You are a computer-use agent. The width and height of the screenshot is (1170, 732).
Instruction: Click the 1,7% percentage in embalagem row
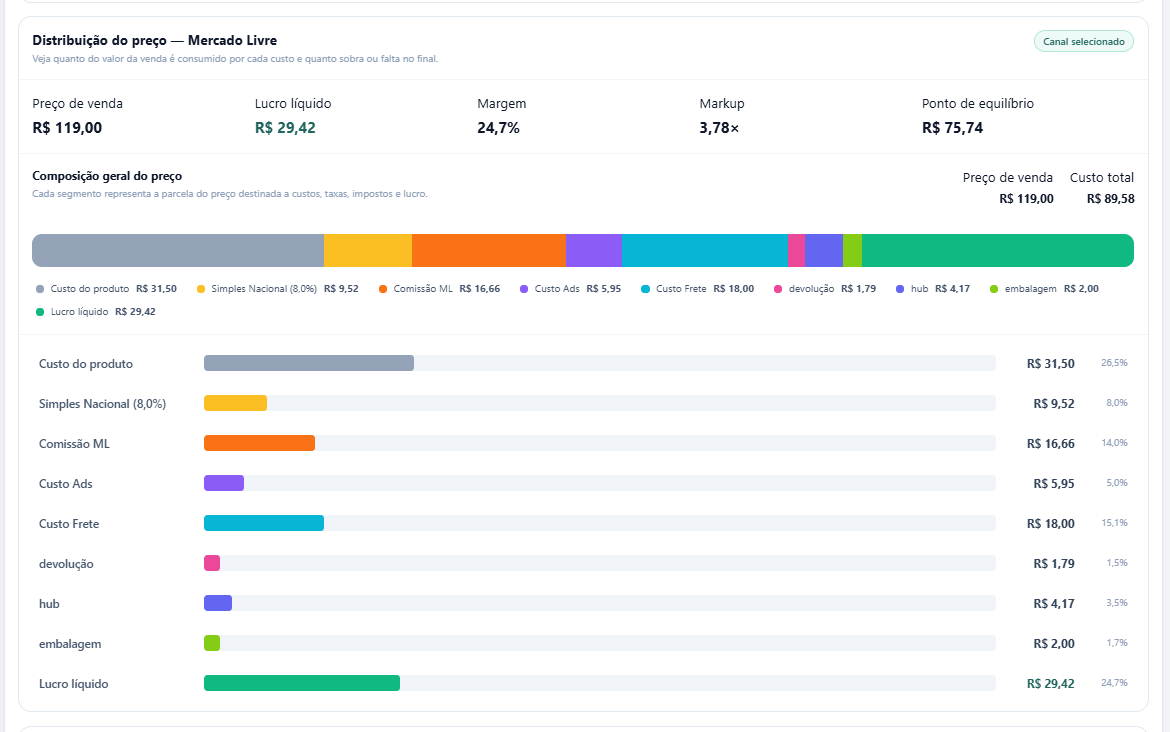pyautogui.click(x=1117, y=643)
